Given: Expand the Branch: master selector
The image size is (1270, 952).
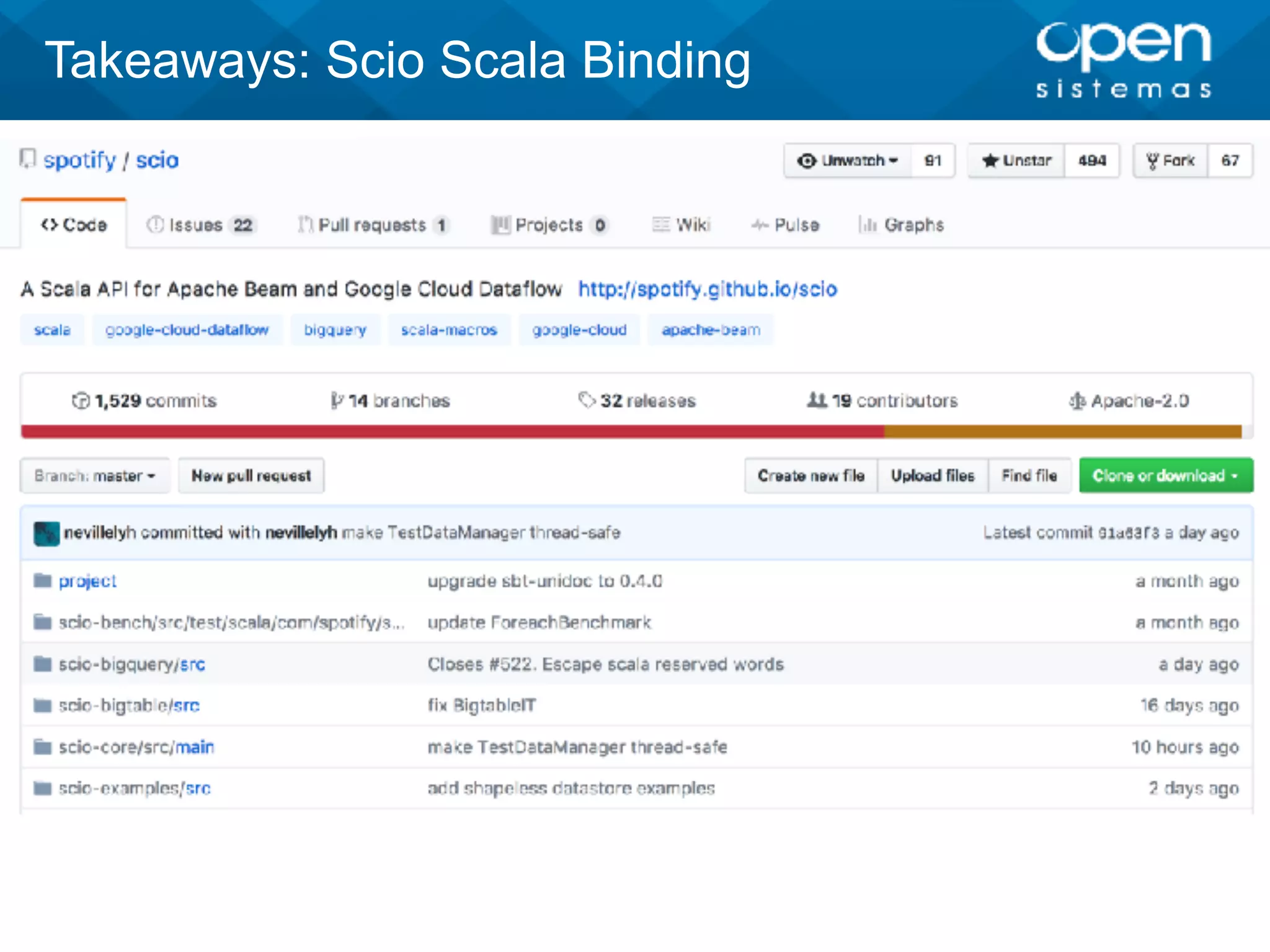Looking at the screenshot, I should pos(95,476).
